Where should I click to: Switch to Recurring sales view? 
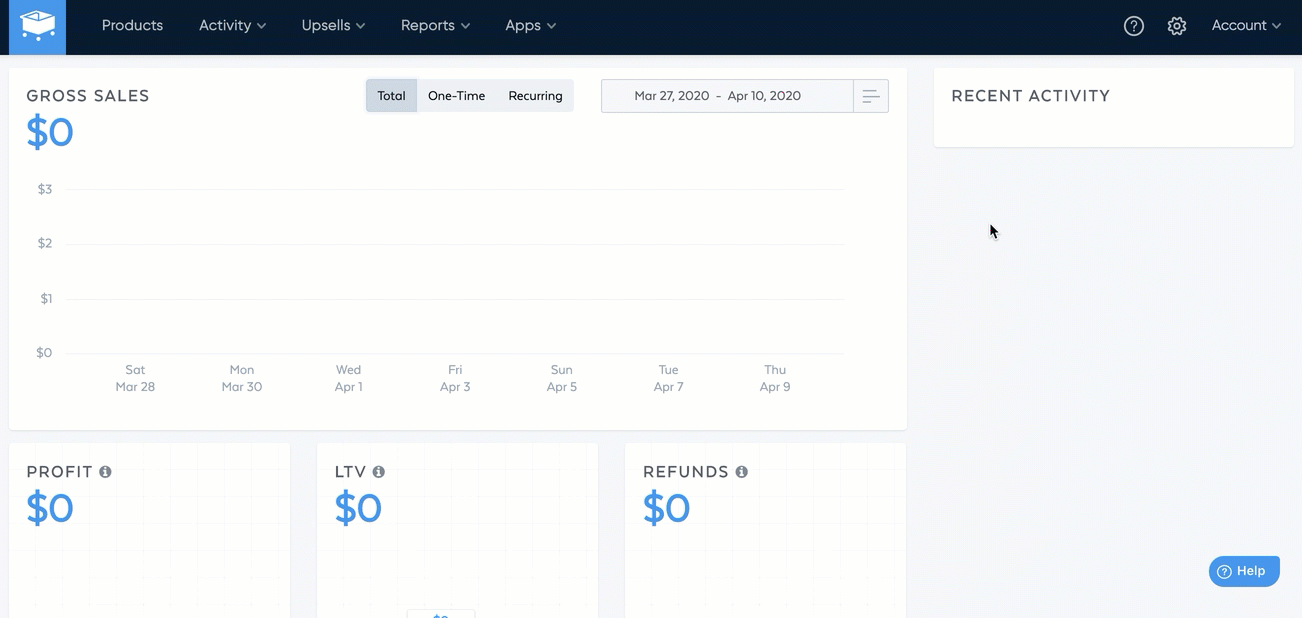click(x=535, y=96)
